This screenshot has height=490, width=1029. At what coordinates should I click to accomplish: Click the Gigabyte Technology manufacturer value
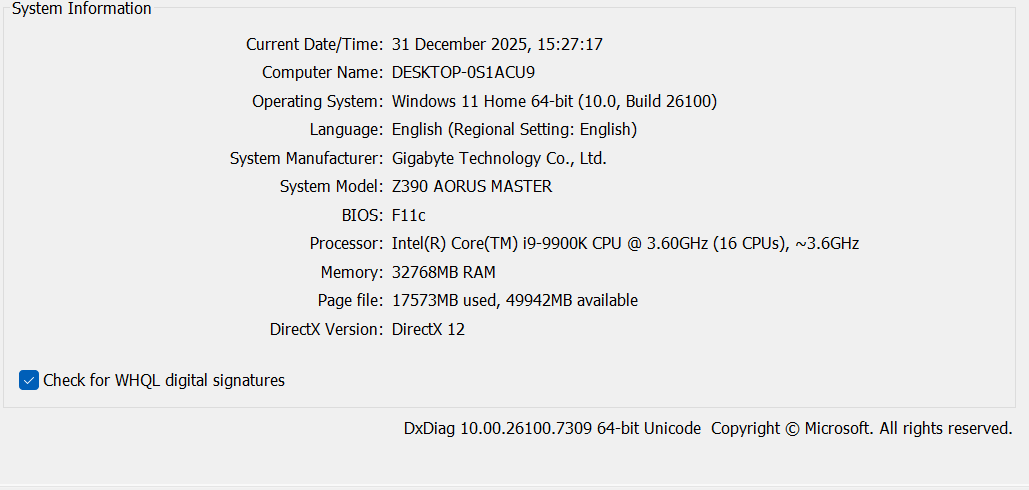(x=499, y=158)
